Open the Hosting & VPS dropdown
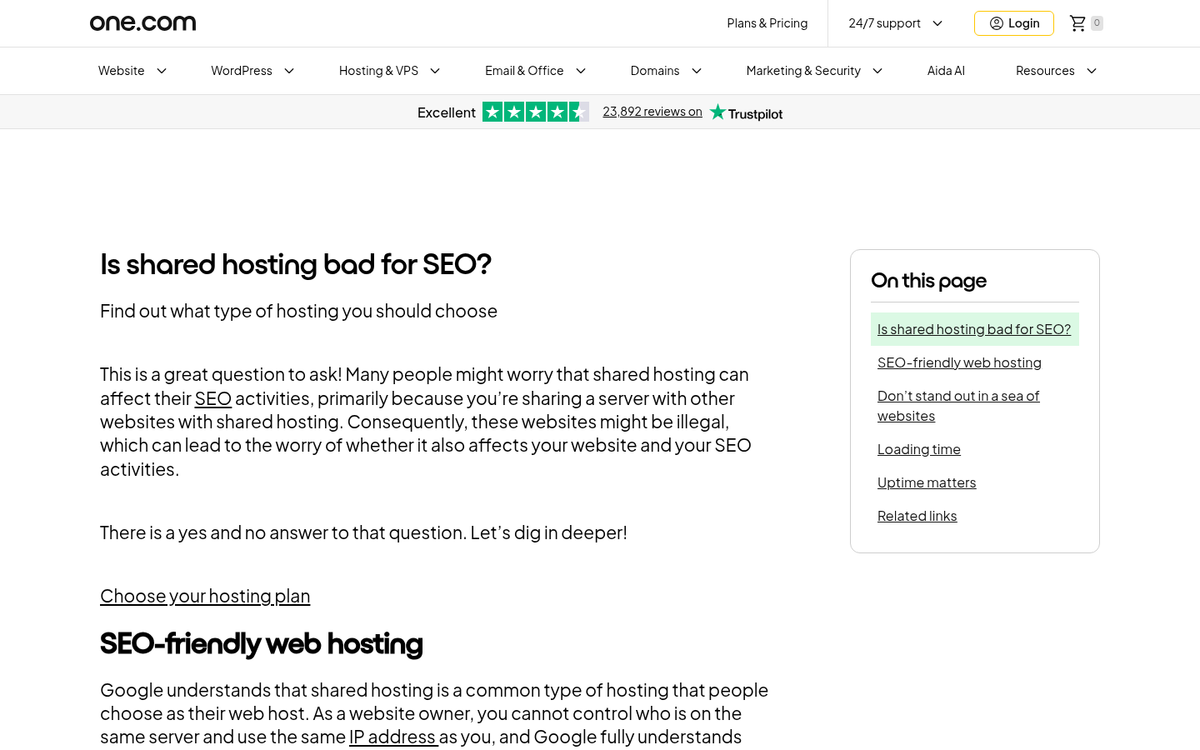 click(380, 70)
